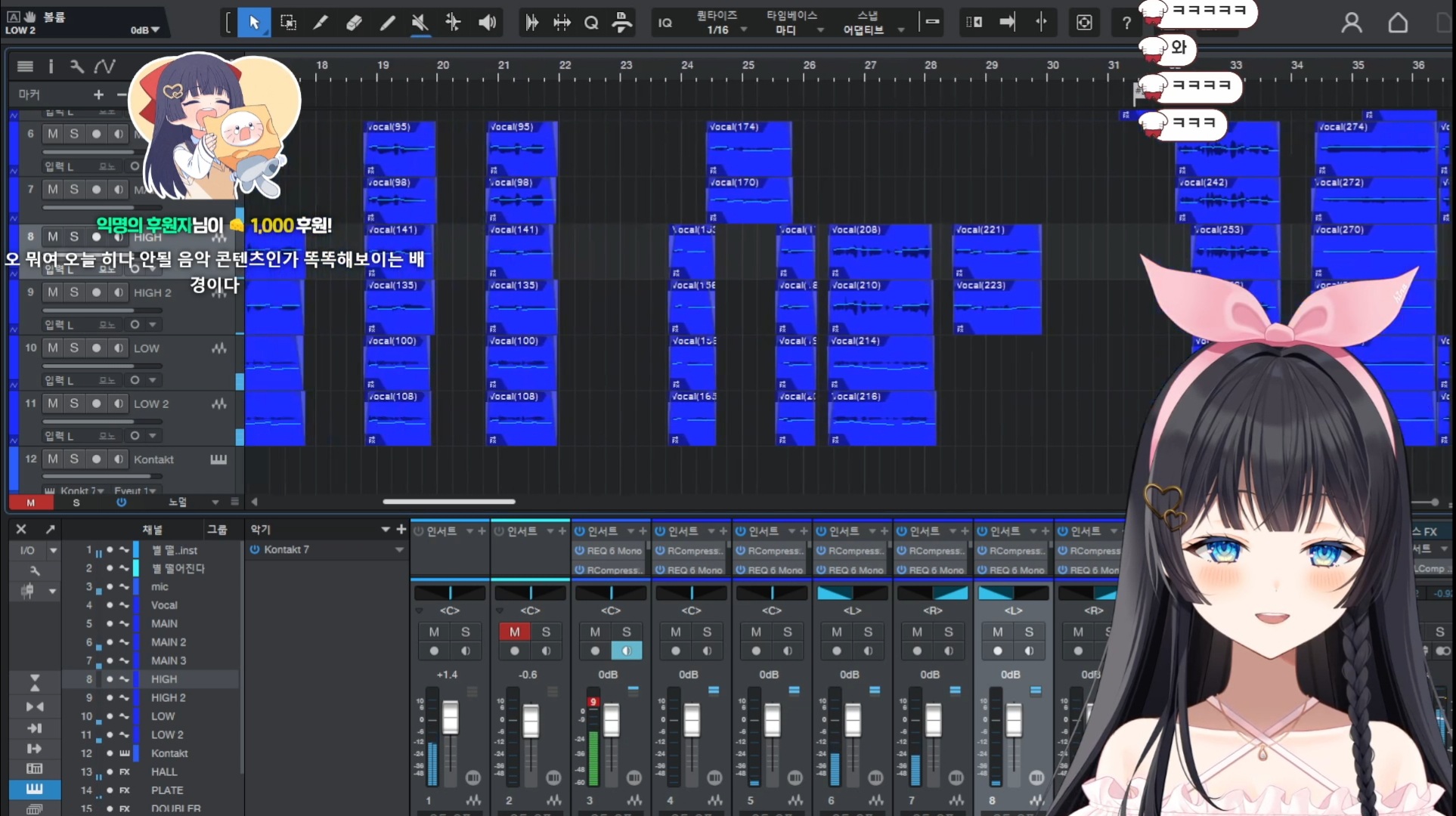Click the Vocal(221) audio clip
This screenshot has width=1456, height=816.
pyautogui.click(x=996, y=252)
